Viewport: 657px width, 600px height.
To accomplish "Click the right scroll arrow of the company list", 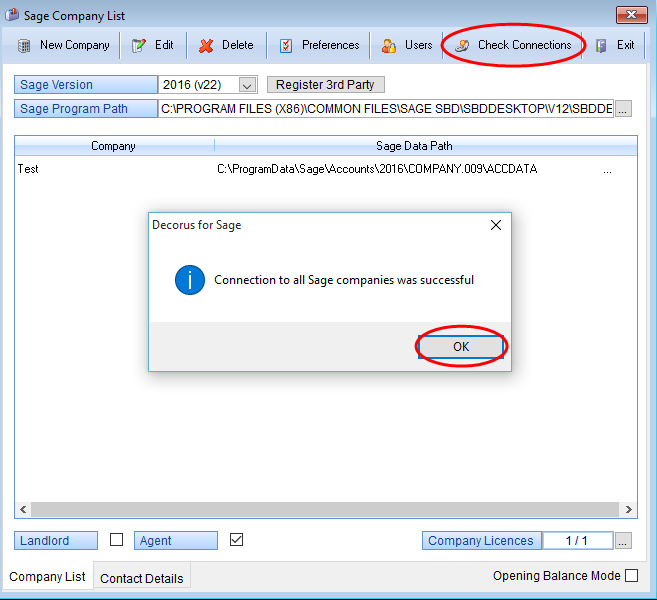I will click(x=628, y=509).
